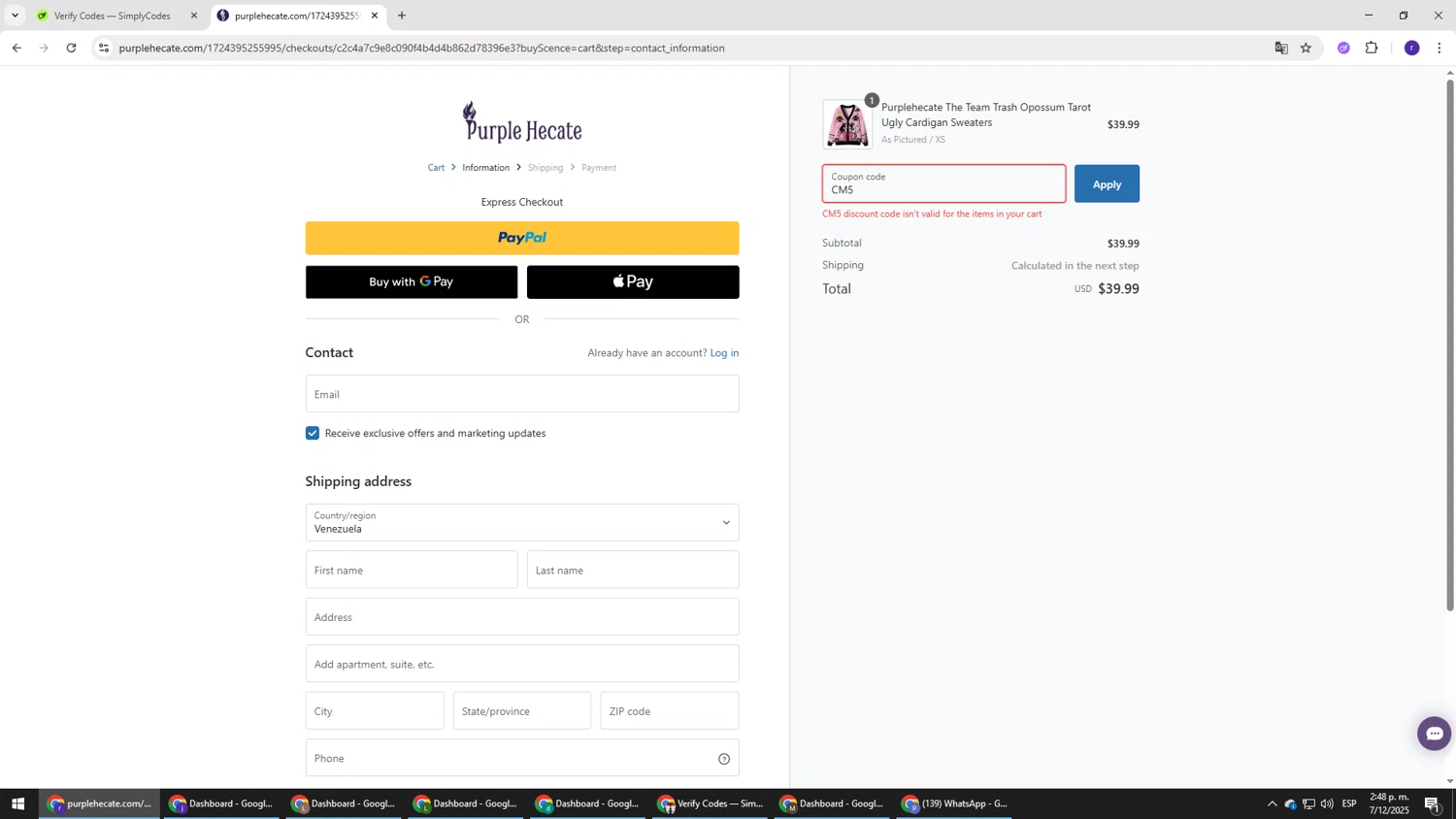The image size is (1456, 819).
Task: Choose the Apple Pay button
Action: (633, 282)
